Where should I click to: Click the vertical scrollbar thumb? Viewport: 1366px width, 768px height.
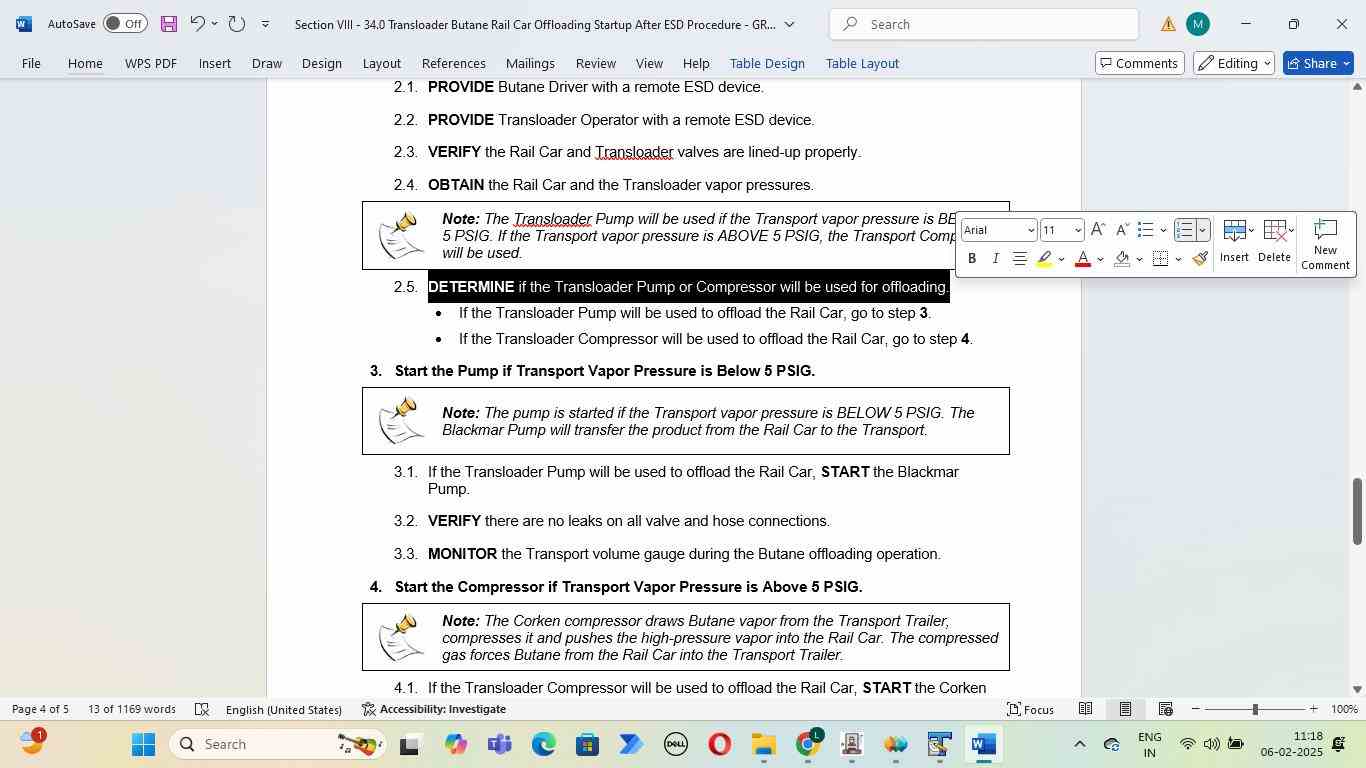coord(1357,511)
